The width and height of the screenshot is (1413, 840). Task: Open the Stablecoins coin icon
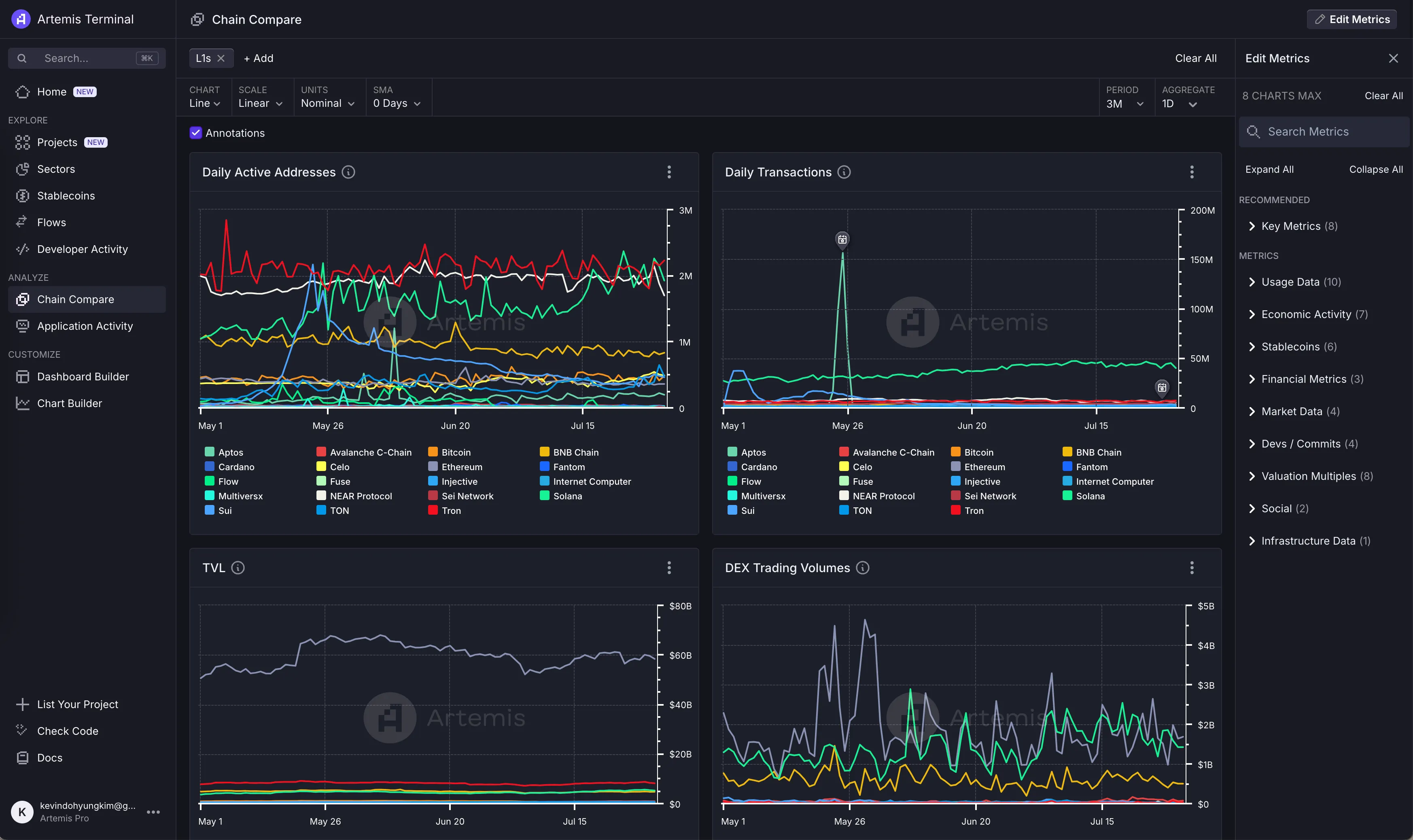(x=23, y=196)
